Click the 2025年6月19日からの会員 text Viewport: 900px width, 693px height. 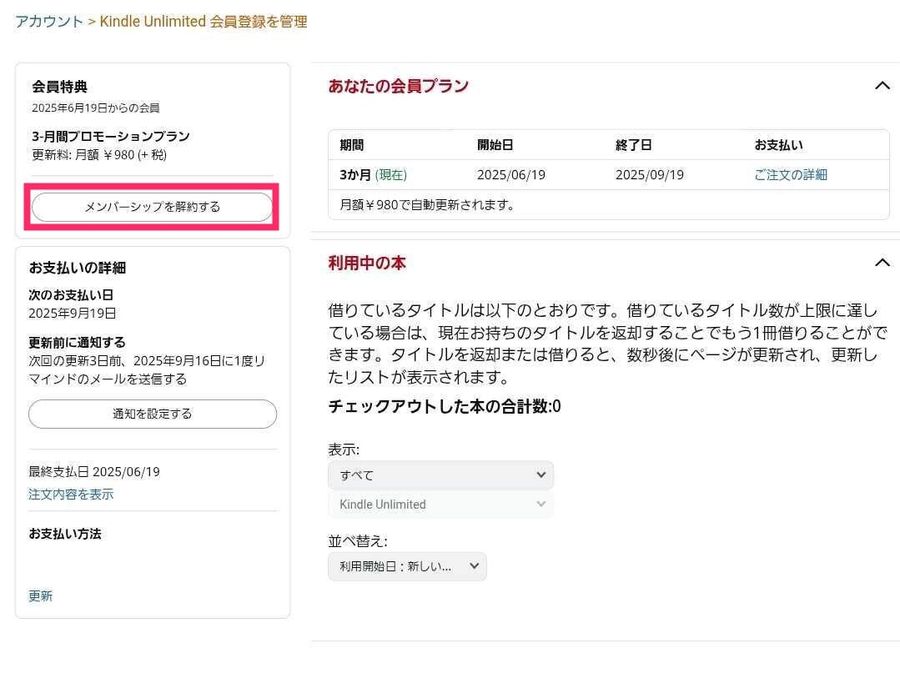[96, 108]
